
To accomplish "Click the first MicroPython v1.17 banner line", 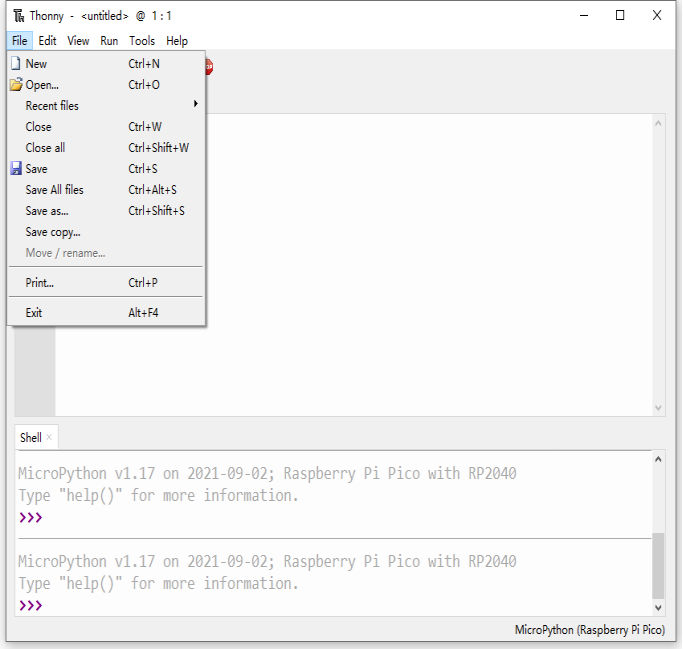I will coord(267,473).
